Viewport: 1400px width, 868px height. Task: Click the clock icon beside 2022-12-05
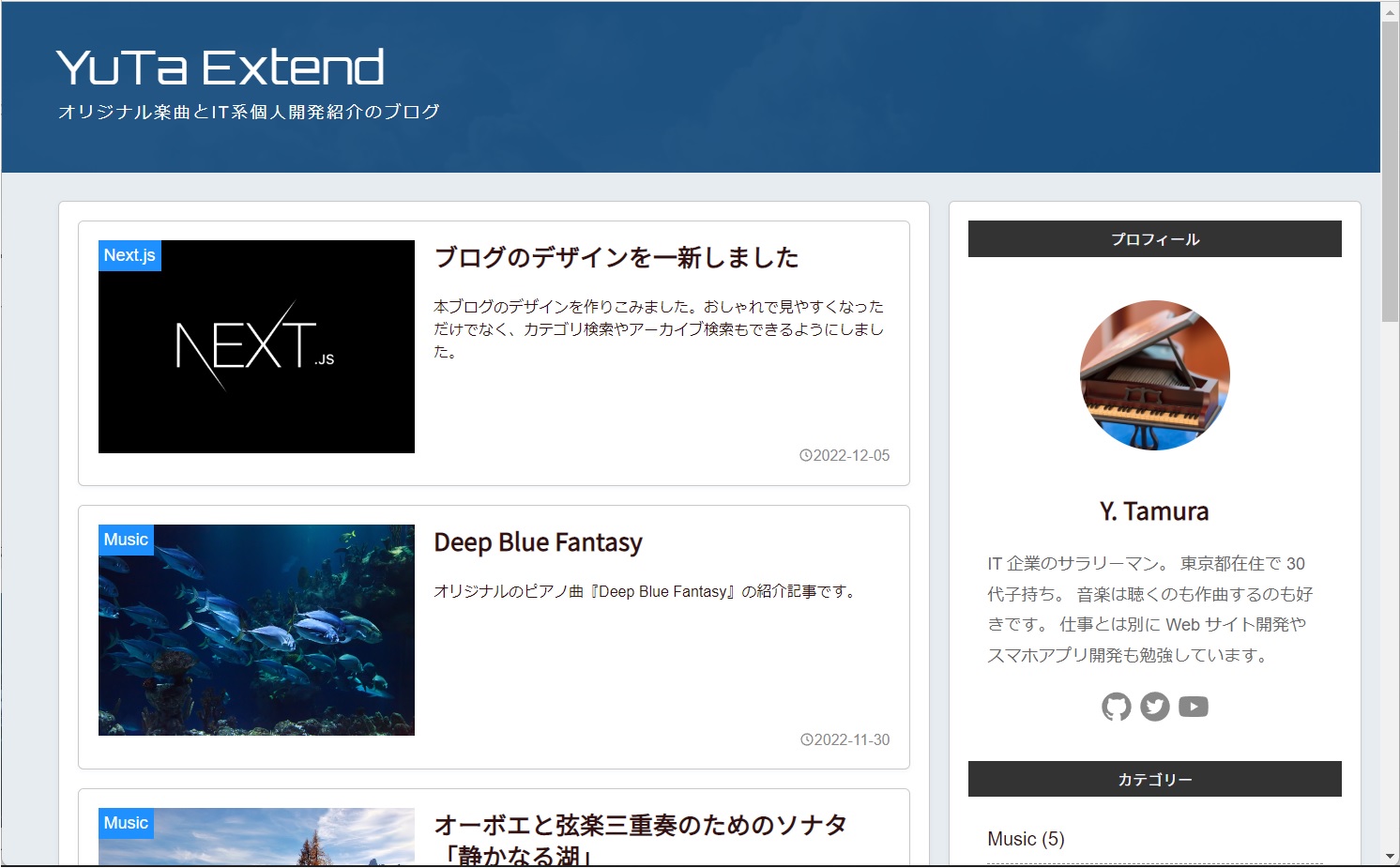tap(805, 455)
